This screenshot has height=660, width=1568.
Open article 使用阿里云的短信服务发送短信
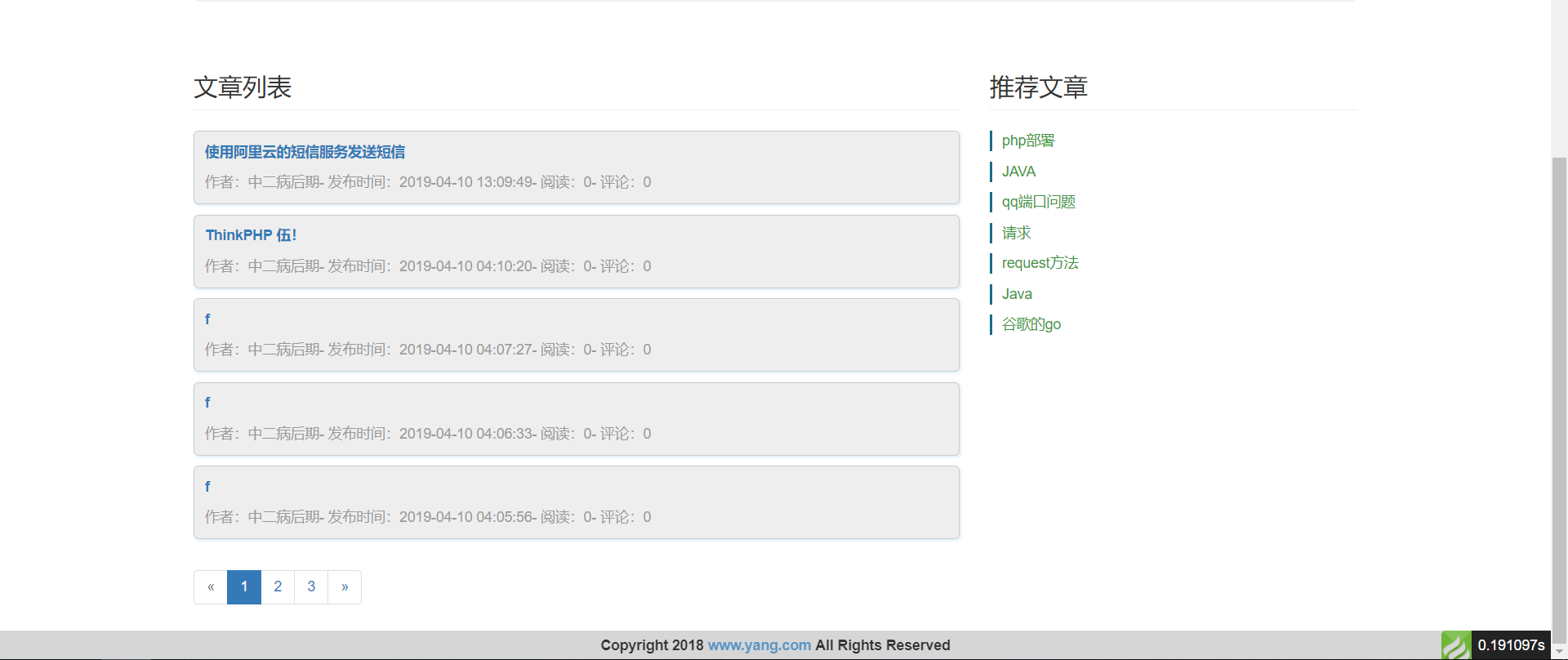[305, 152]
